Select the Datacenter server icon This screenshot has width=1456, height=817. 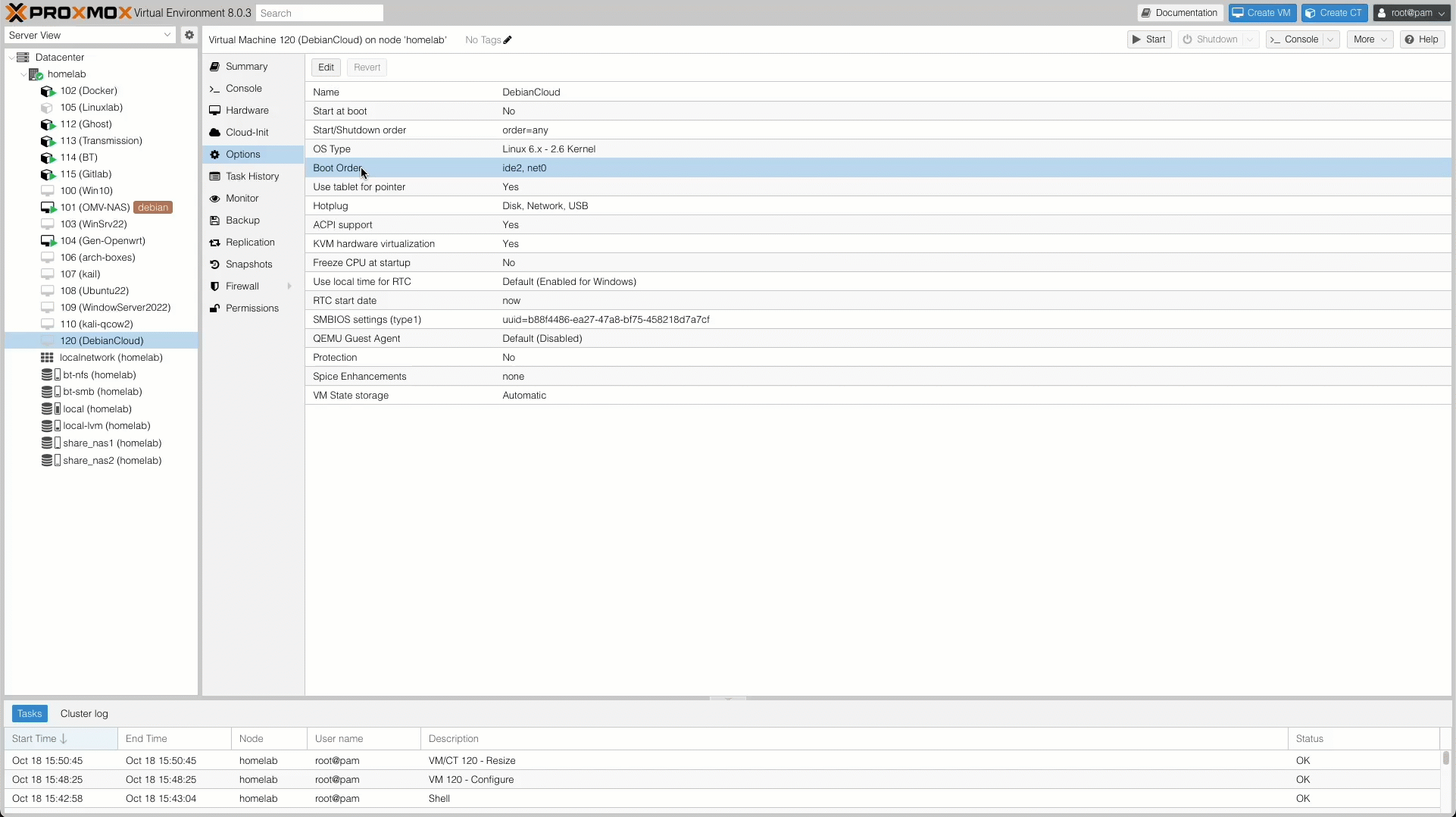(x=23, y=58)
